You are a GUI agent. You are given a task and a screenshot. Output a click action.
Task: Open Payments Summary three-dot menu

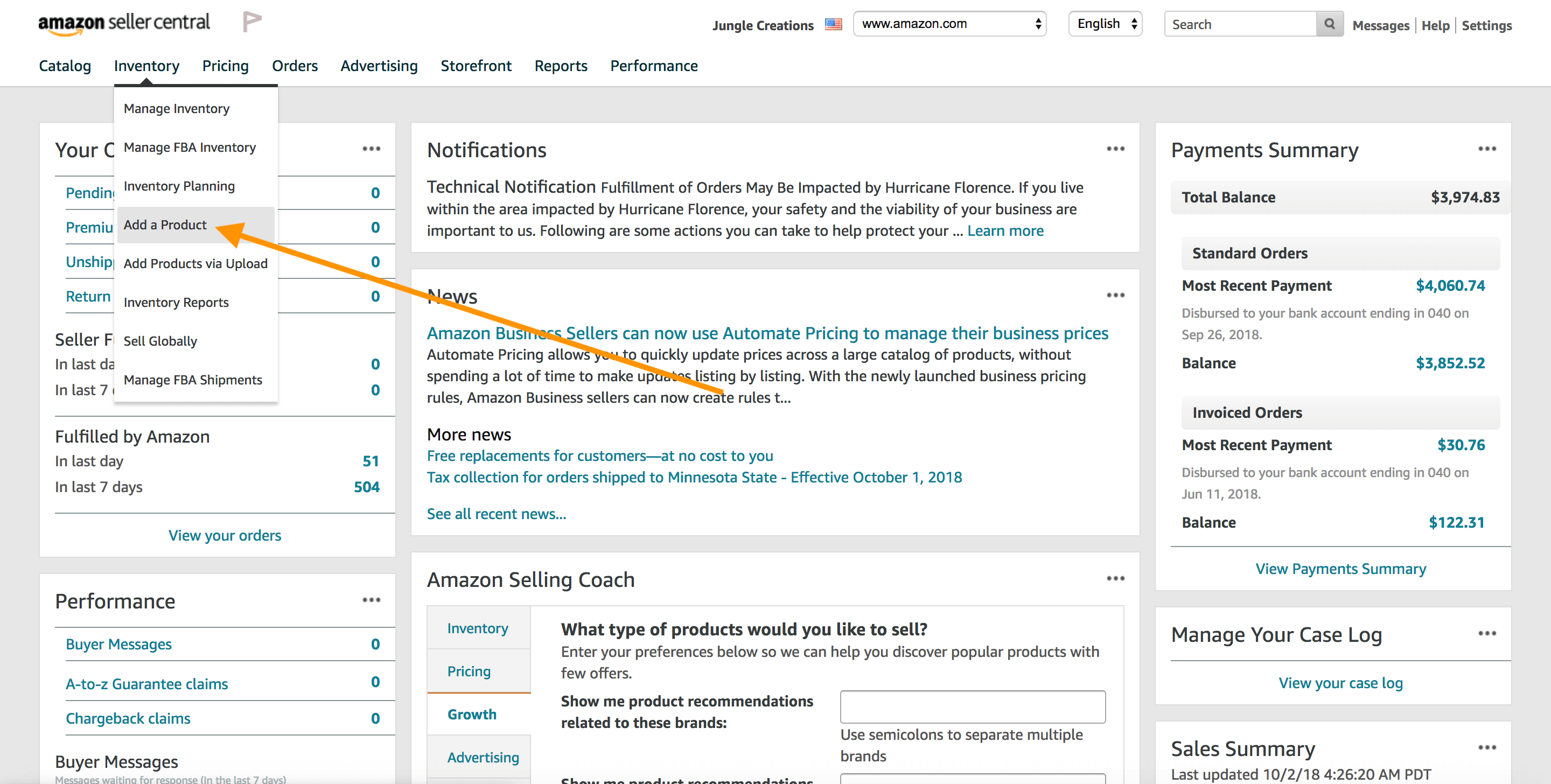1486,149
